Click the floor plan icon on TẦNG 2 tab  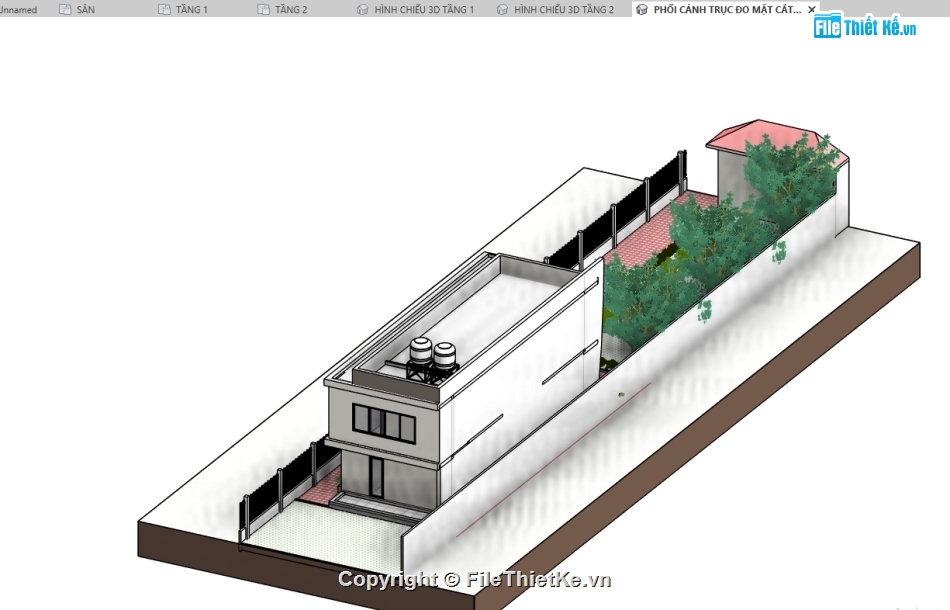pos(264,10)
